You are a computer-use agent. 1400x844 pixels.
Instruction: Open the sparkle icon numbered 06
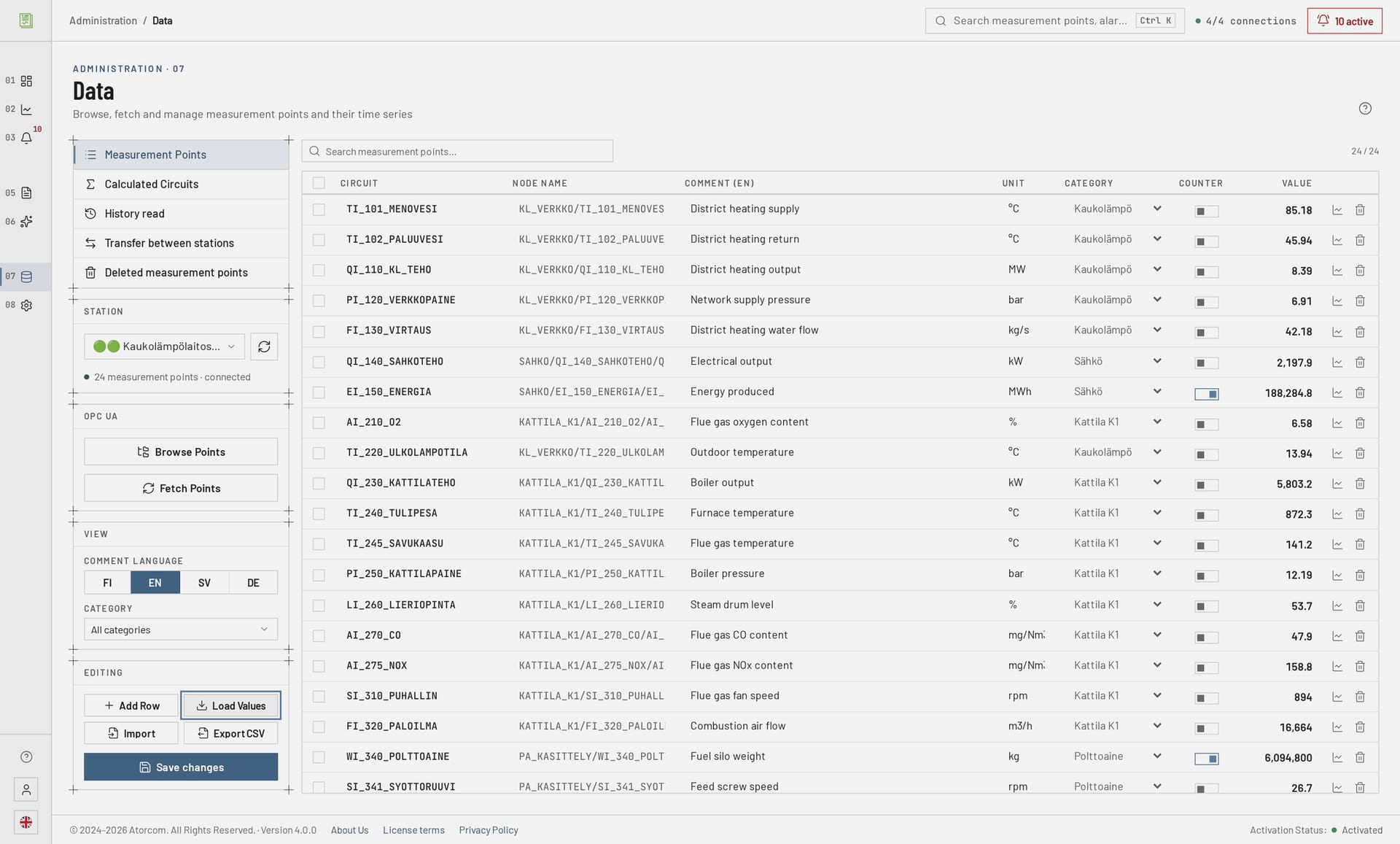click(26, 222)
